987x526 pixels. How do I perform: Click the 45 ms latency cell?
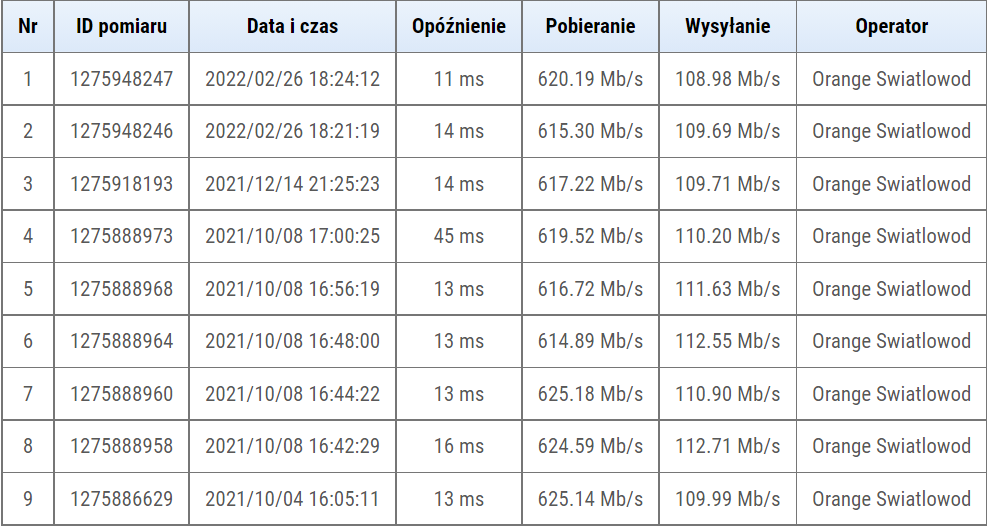[x=459, y=236]
